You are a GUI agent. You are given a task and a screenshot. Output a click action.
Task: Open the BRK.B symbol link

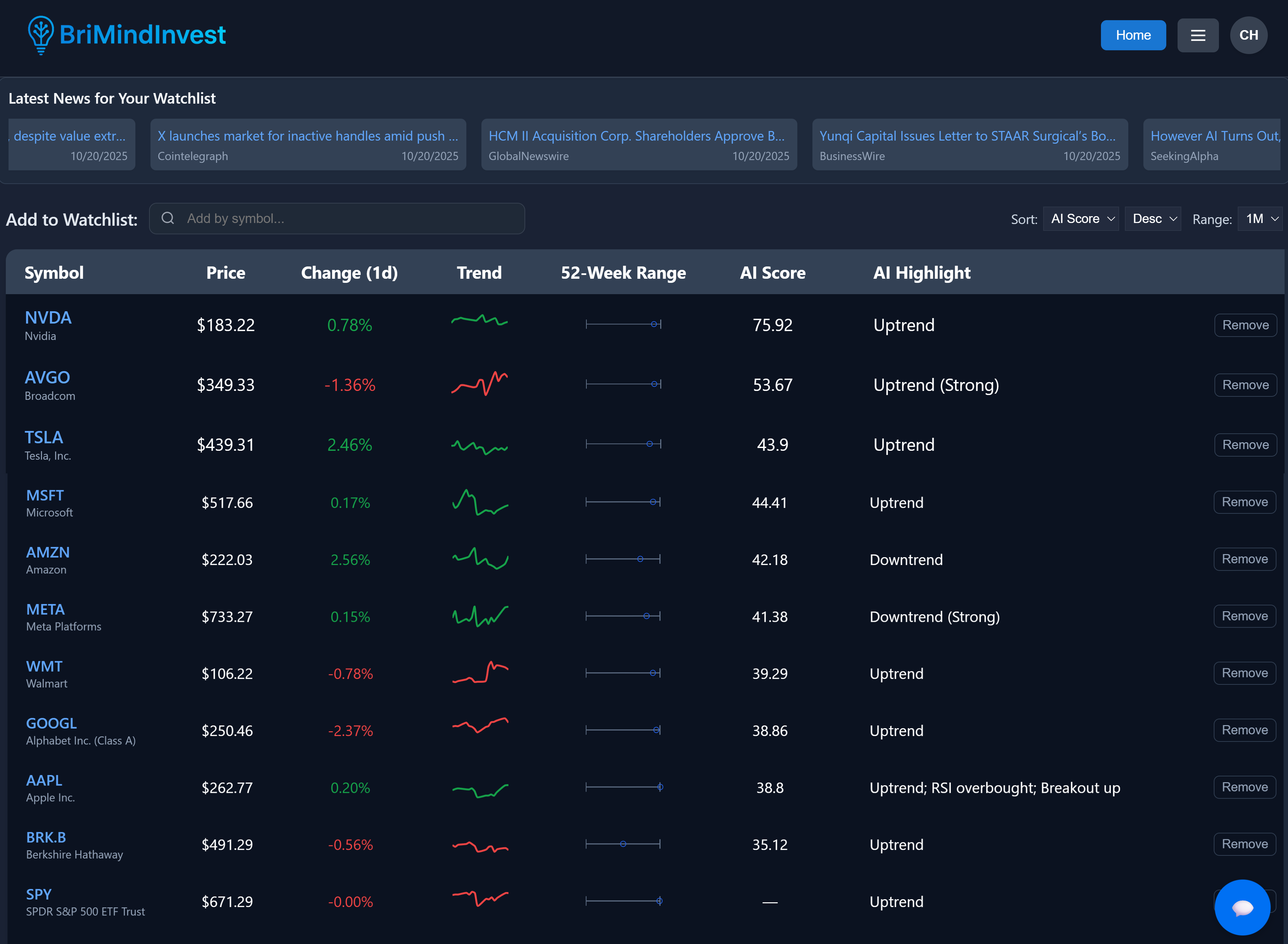click(x=46, y=838)
